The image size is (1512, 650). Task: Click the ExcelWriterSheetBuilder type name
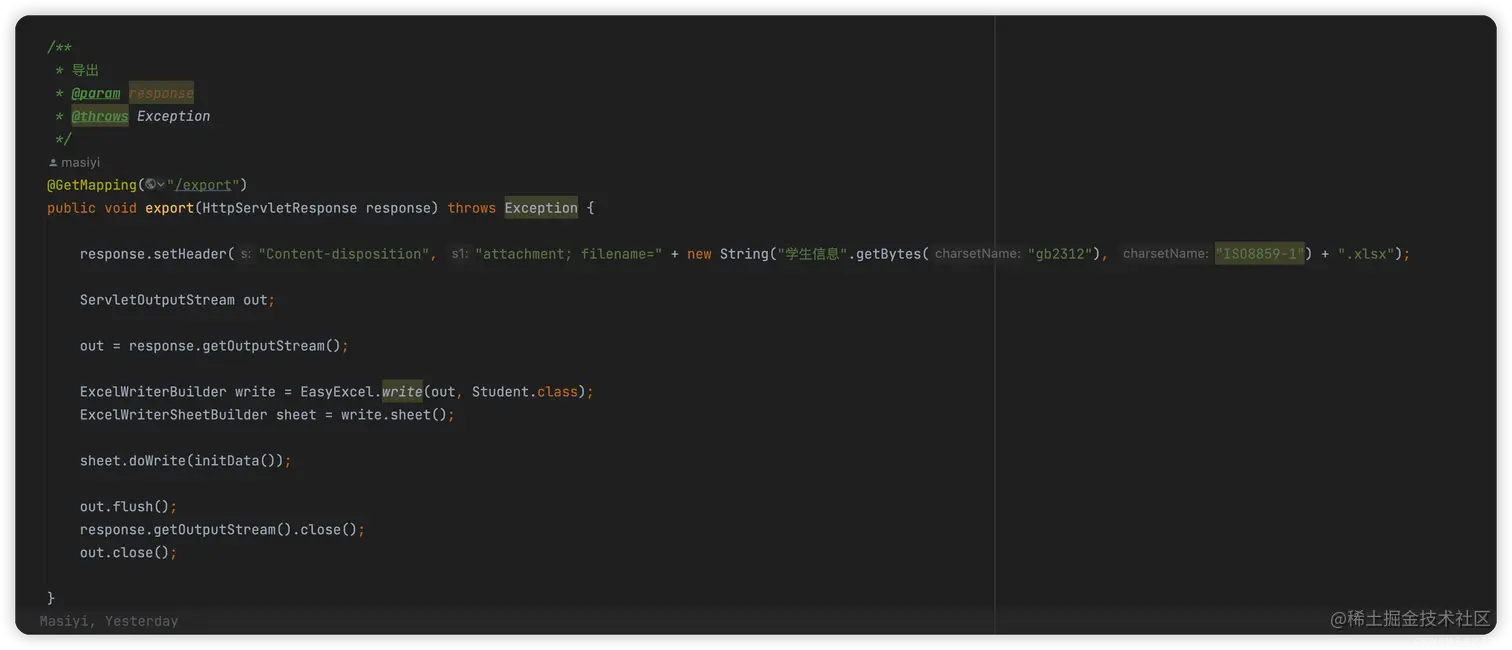(174, 415)
